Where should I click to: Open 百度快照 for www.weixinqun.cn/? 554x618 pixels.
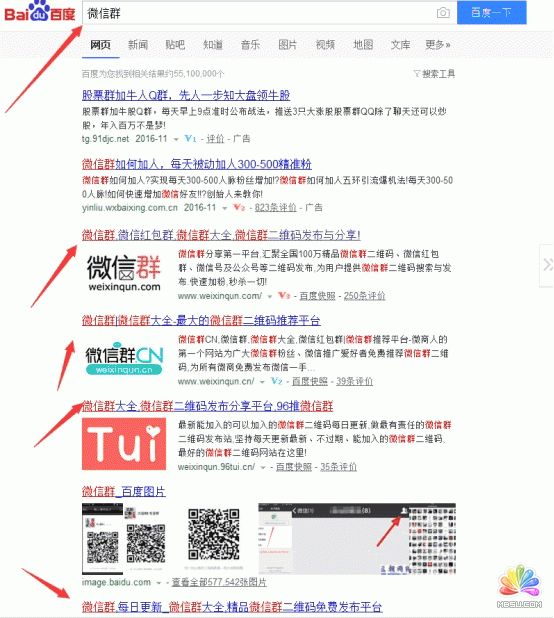tap(310, 382)
